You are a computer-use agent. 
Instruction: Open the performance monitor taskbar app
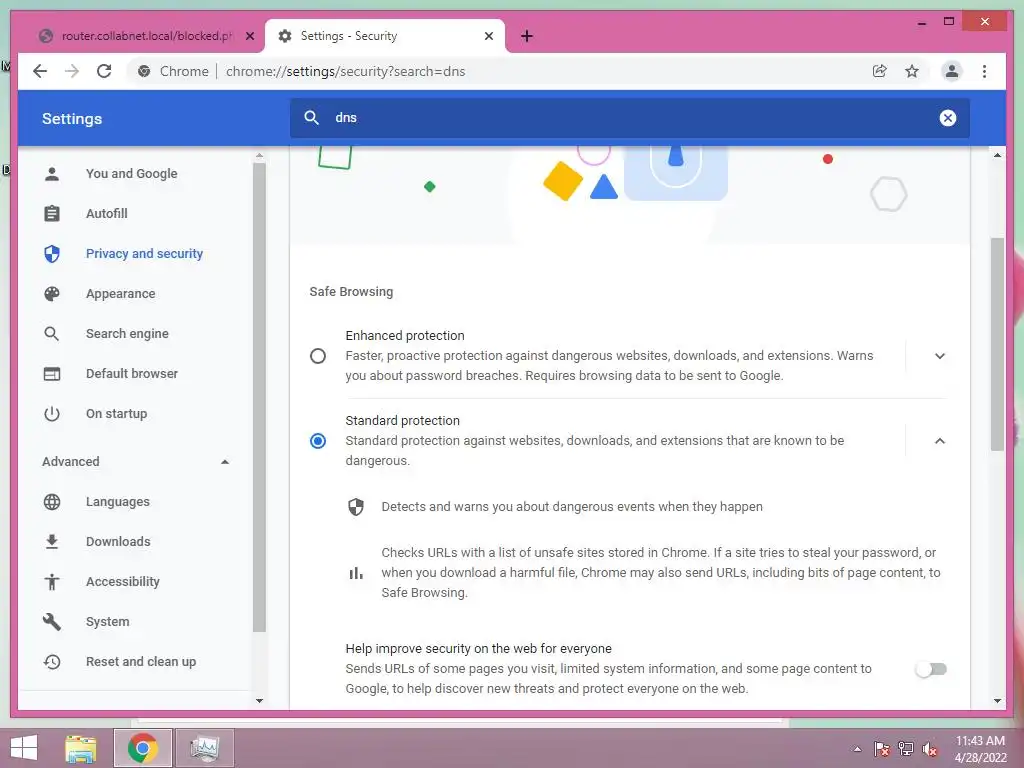point(204,748)
